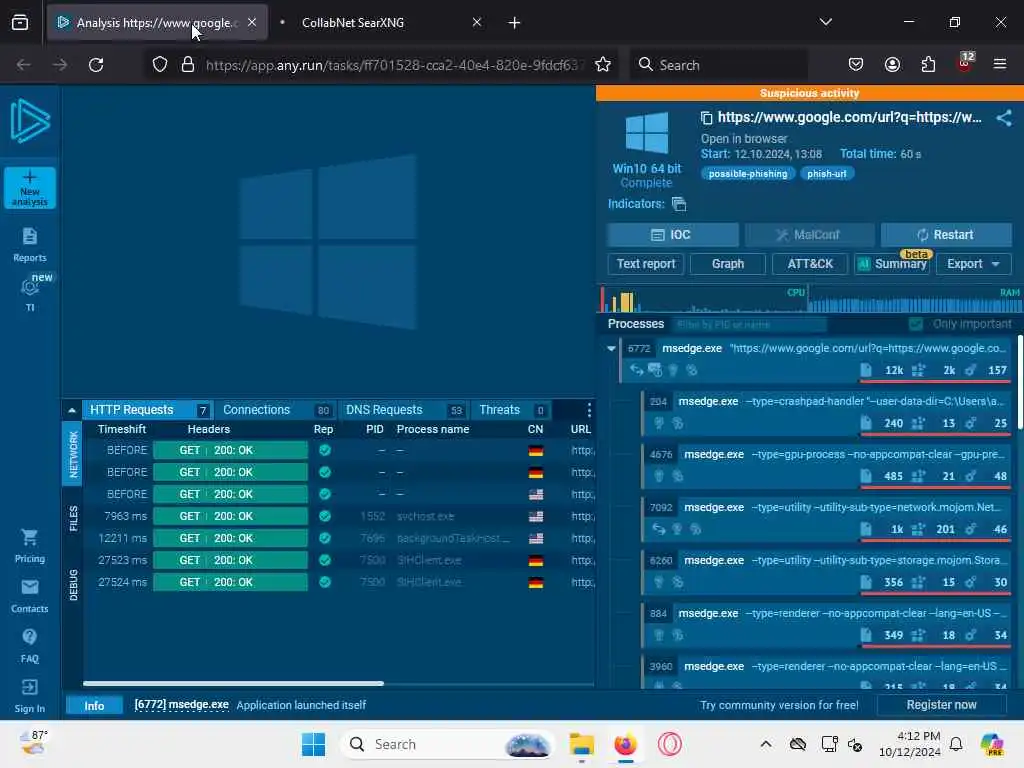The width and height of the screenshot is (1024, 768).
Task: Click the possible-phishing tag
Action: (748, 174)
